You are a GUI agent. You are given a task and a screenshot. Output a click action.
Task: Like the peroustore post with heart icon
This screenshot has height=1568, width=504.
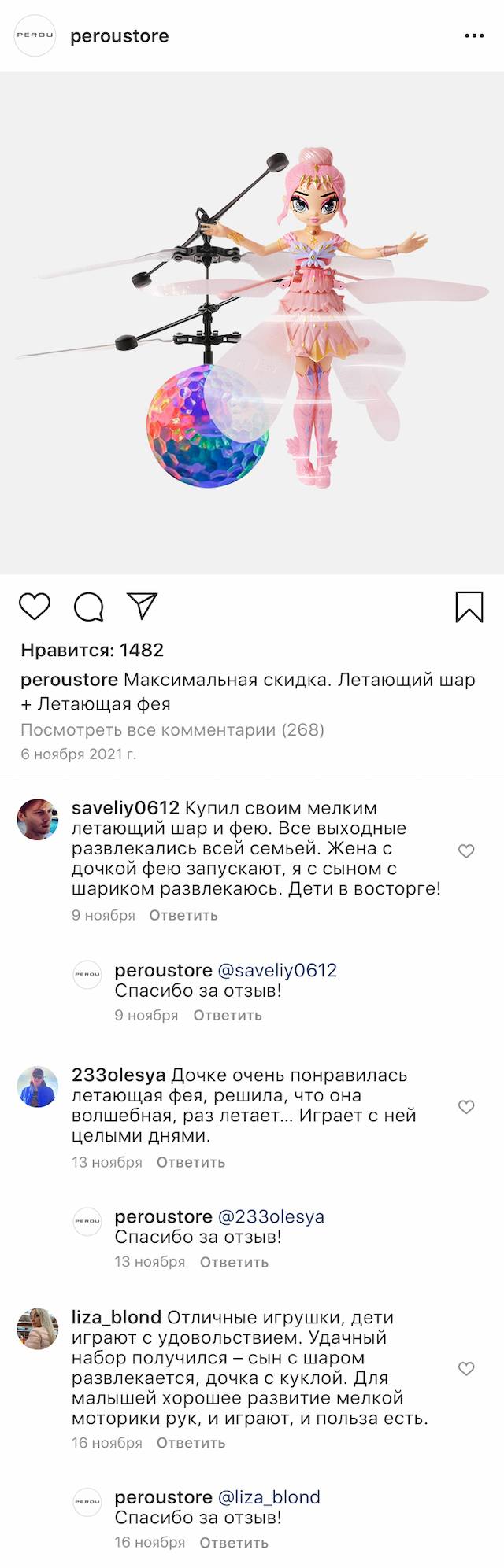point(35,607)
